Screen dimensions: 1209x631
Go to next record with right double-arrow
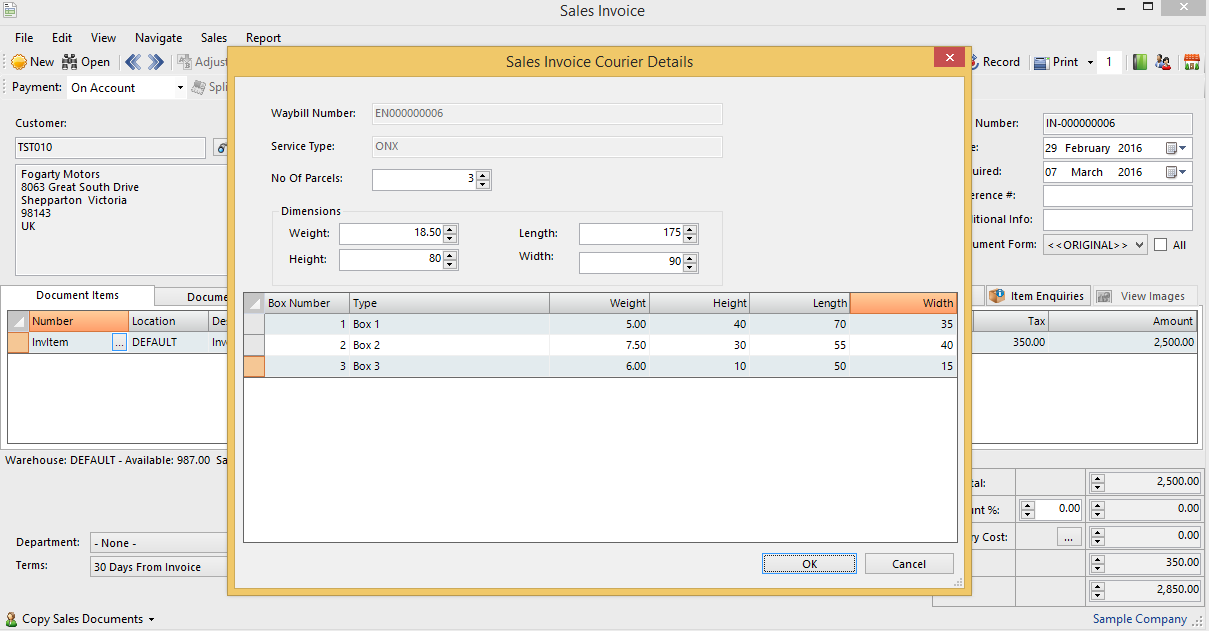pos(156,62)
